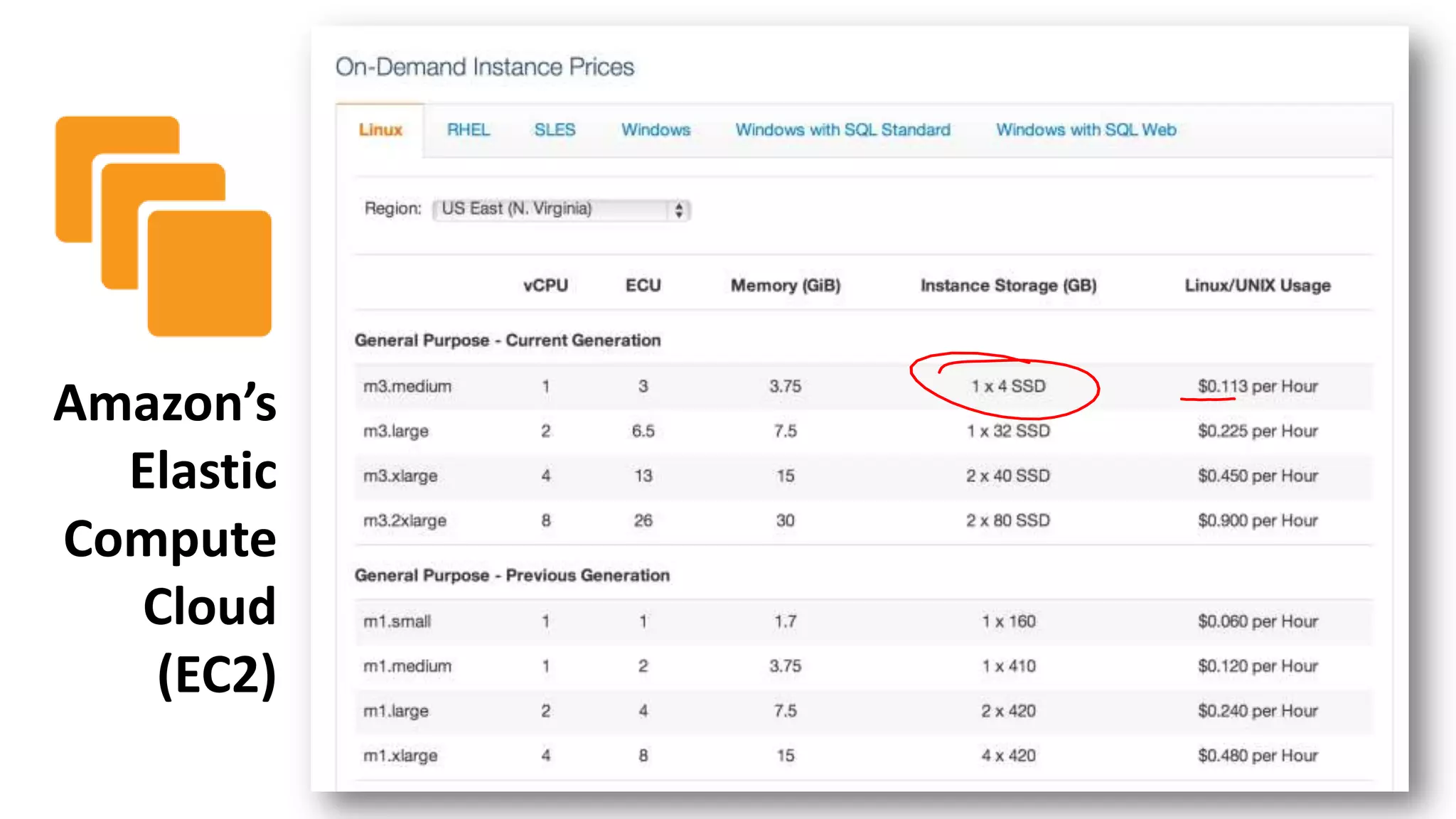
Task: Select the m3.large instance name
Action: point(396,432)
